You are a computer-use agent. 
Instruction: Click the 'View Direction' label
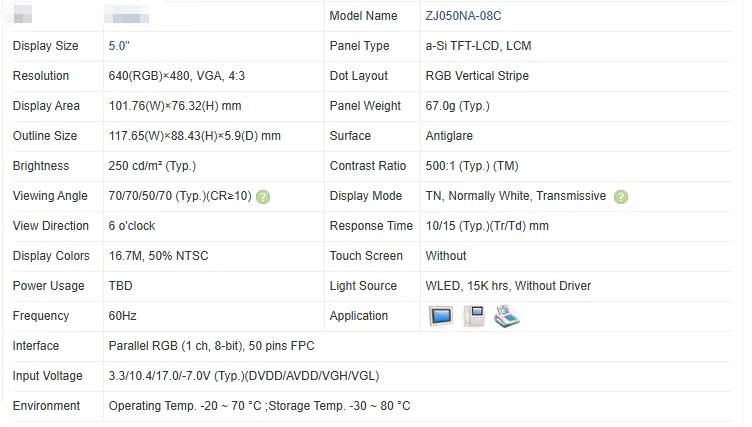tap(50, 225)
